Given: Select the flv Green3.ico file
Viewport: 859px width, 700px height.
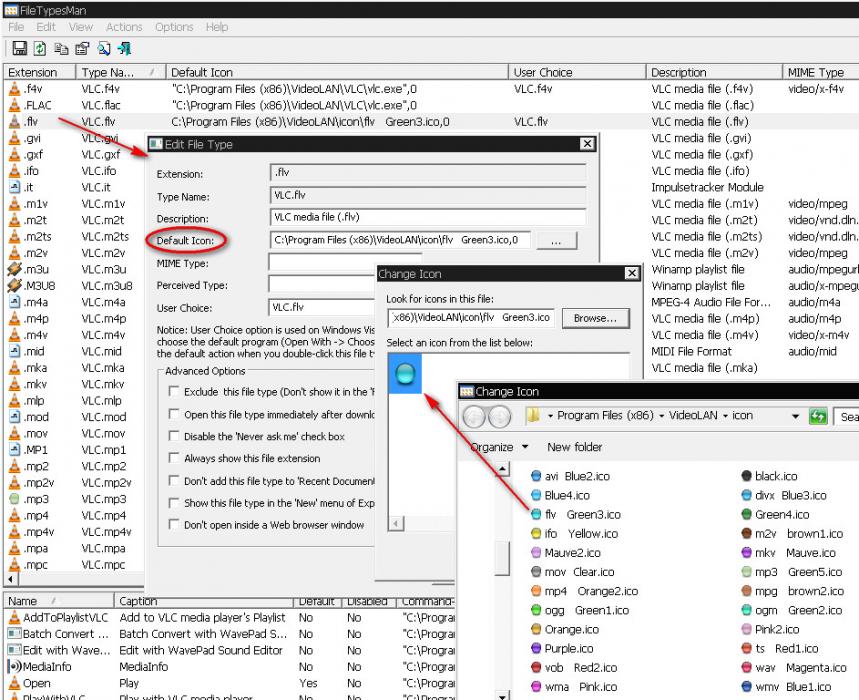Looking at the screenshot, I should pyautogui.click(x=583, y=515).
